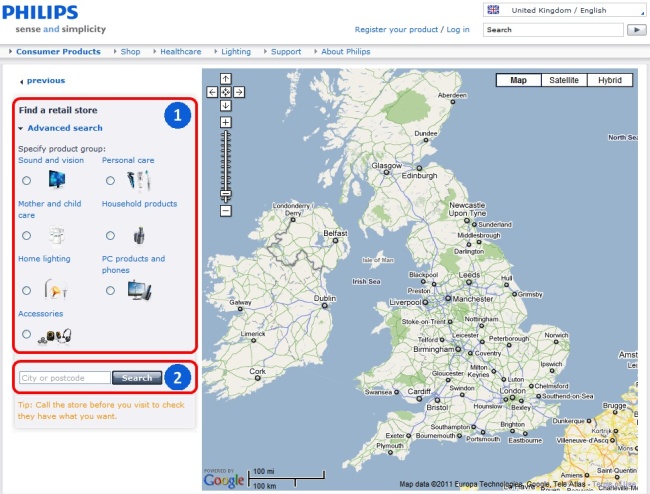The width and height of the screenshot is (650, 494).
Task: Open the Support menu
Action: pos(286,51)
